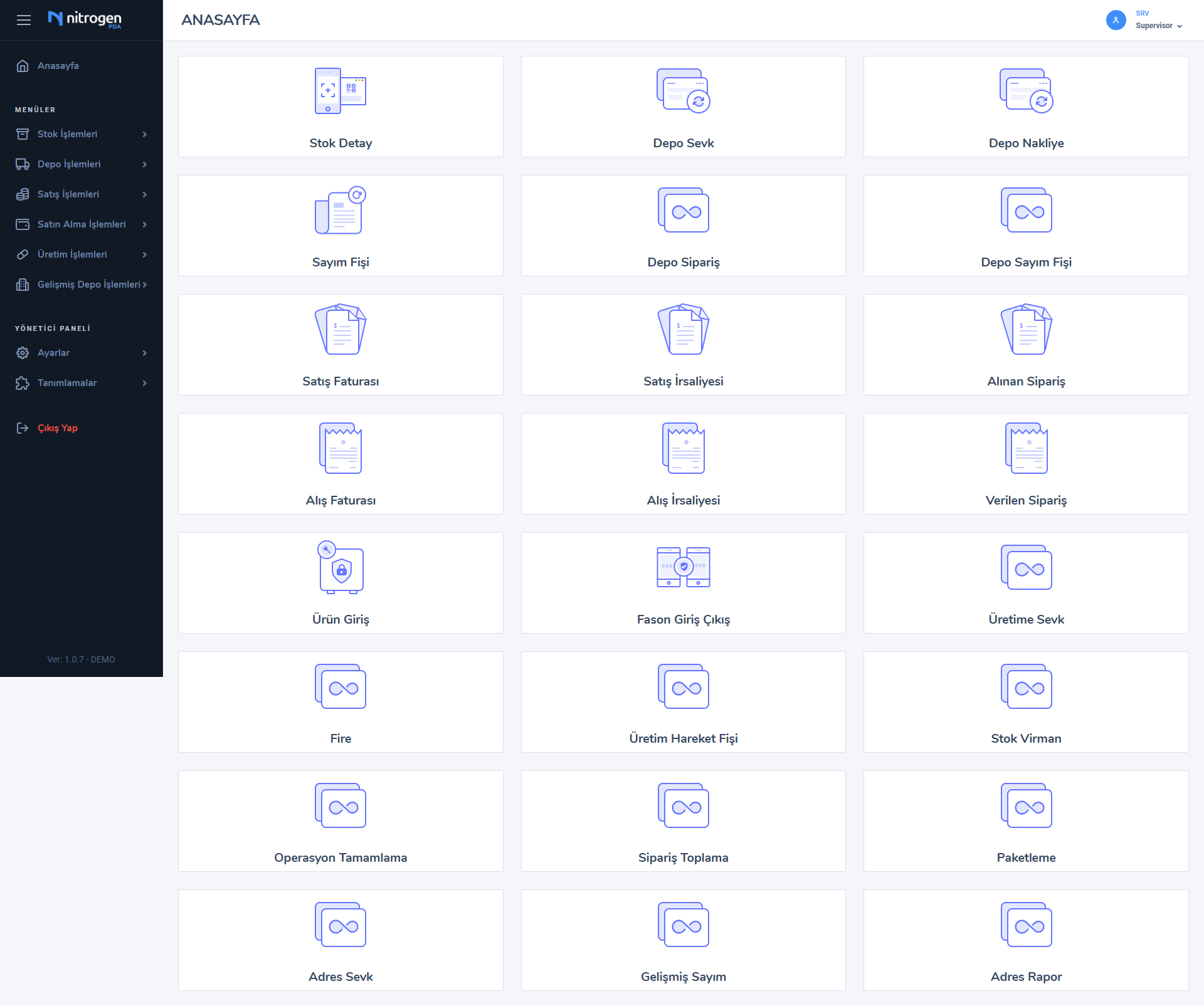Viewport: 1204px width, 1006px height.
Task: Click the Fason Giriş Çıkış devices icon
Action: click(x=683, y=567)
